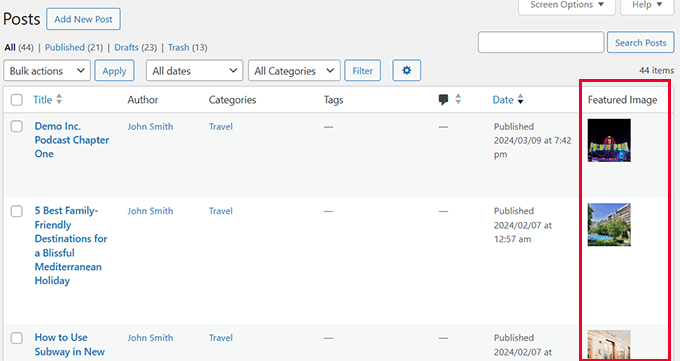This screenshot has height=361, width=680.
Task: Check the How to Use Subway post checkbox
Action: [16, 338]
